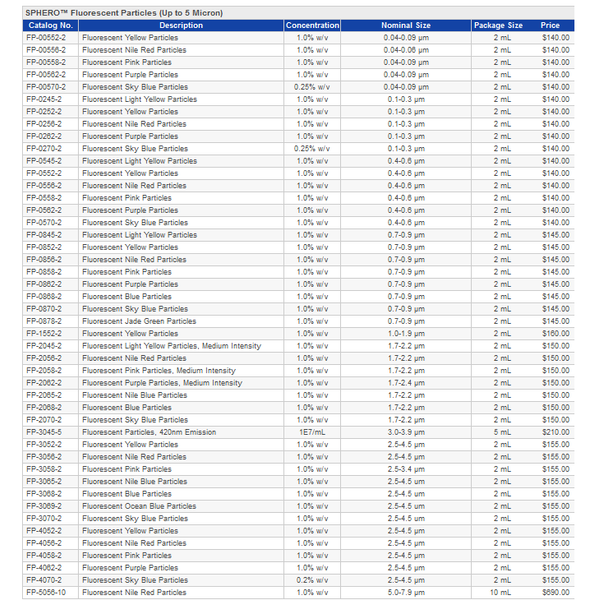Click 'Fluorescent Particles, 420nm Emission' description
Viewport: 600px width, 600px height.
click(x=149, y=432)
